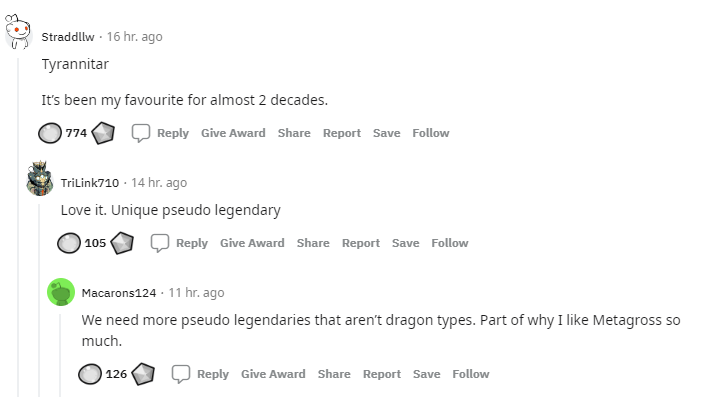Upvote Straddllw's Tyrannitar comment
Image resolution: width=705 pixels, height=397 pixels.
point(49,133)
